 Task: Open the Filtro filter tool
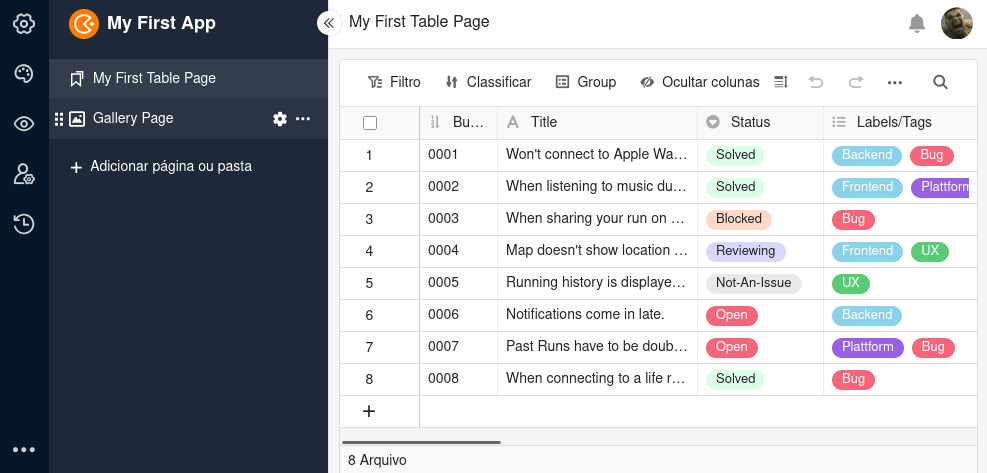point(394,82)
